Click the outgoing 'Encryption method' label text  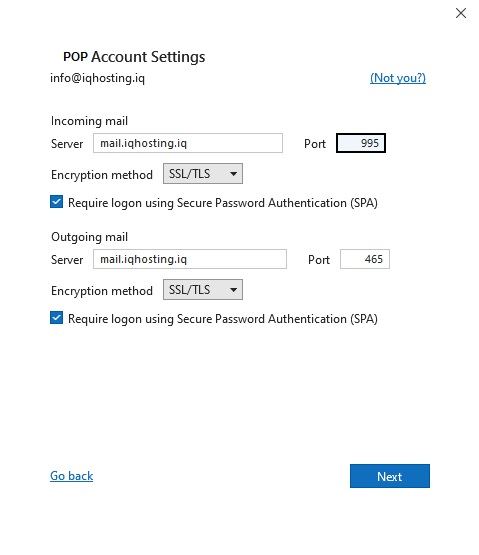pyautogui.click(x=102, y=291)
